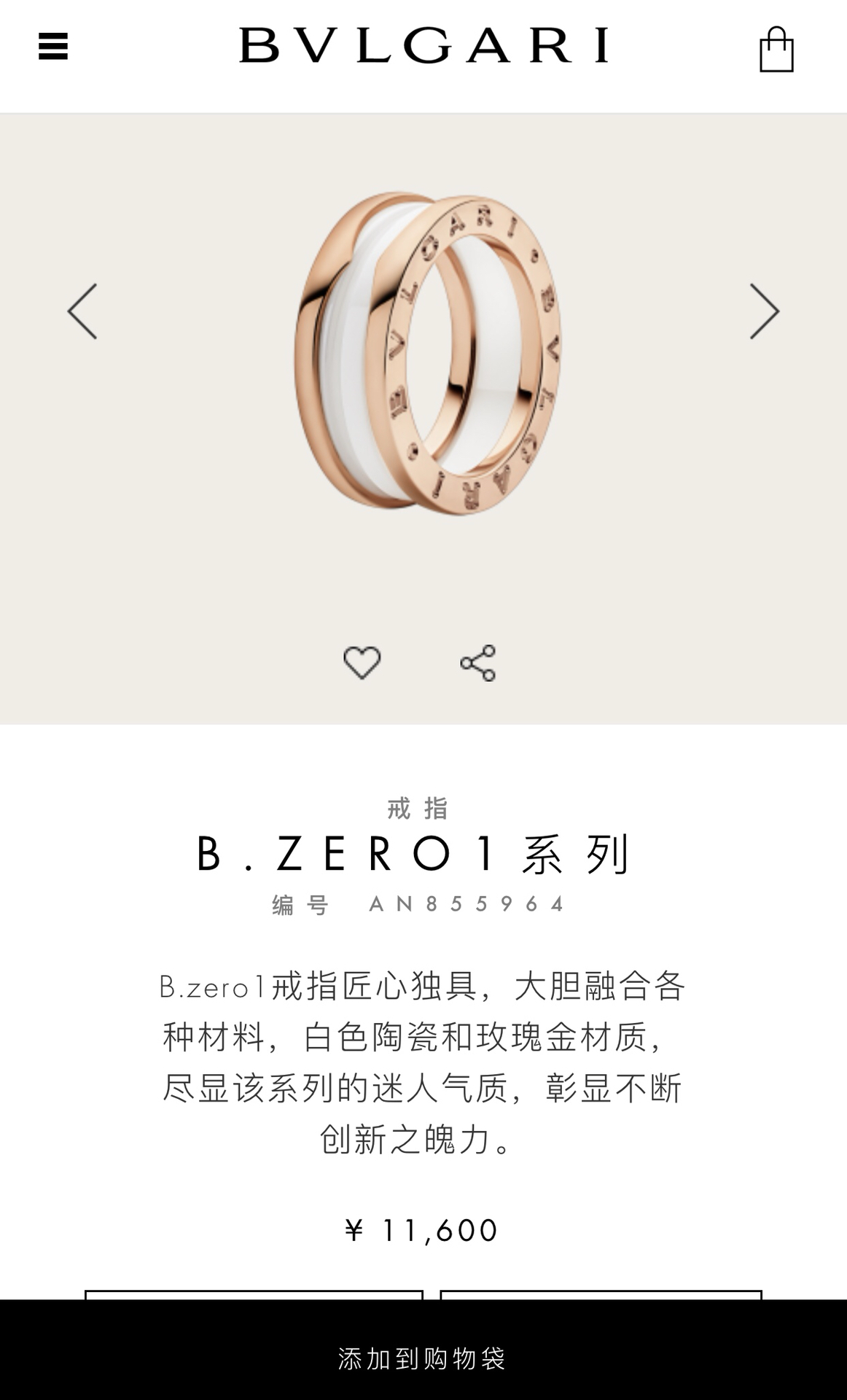Image resolution: width=847 pixels, height=1400 pixels.
Task: Open the right outlined box below price
Action: pyautogui.click(x=601, y=1295)
